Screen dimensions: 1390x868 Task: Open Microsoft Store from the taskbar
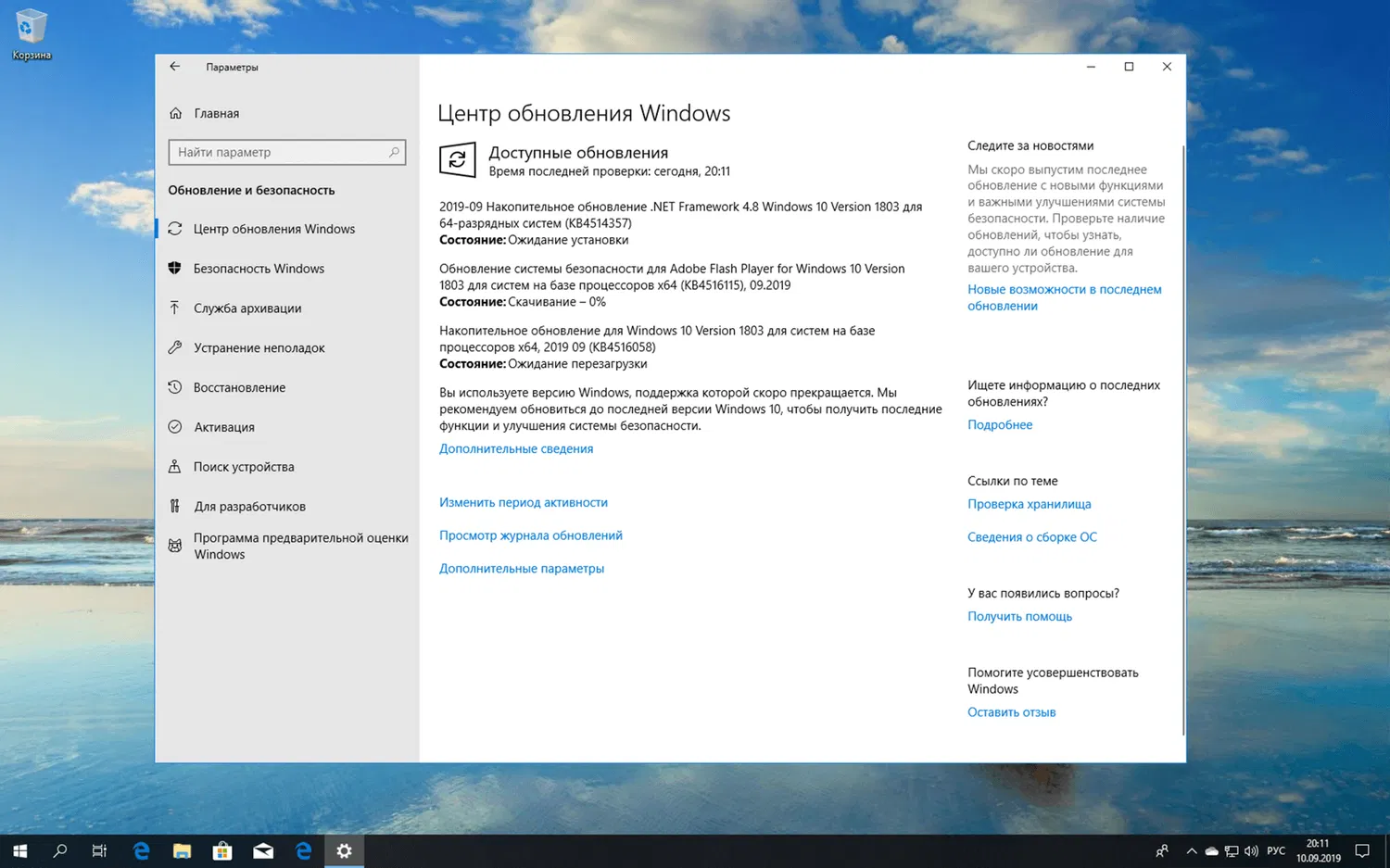click(x=222, y=850)
